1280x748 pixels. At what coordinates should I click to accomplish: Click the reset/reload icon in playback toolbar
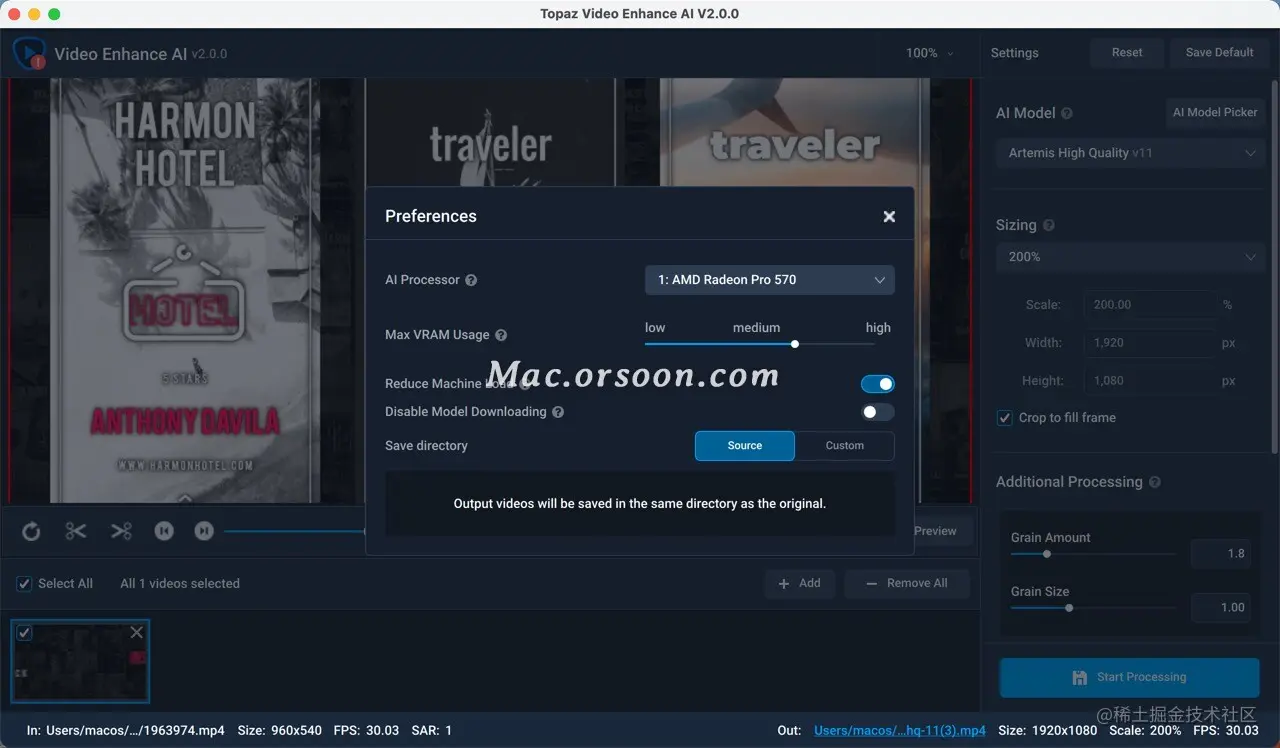click(x=31, y=531)
